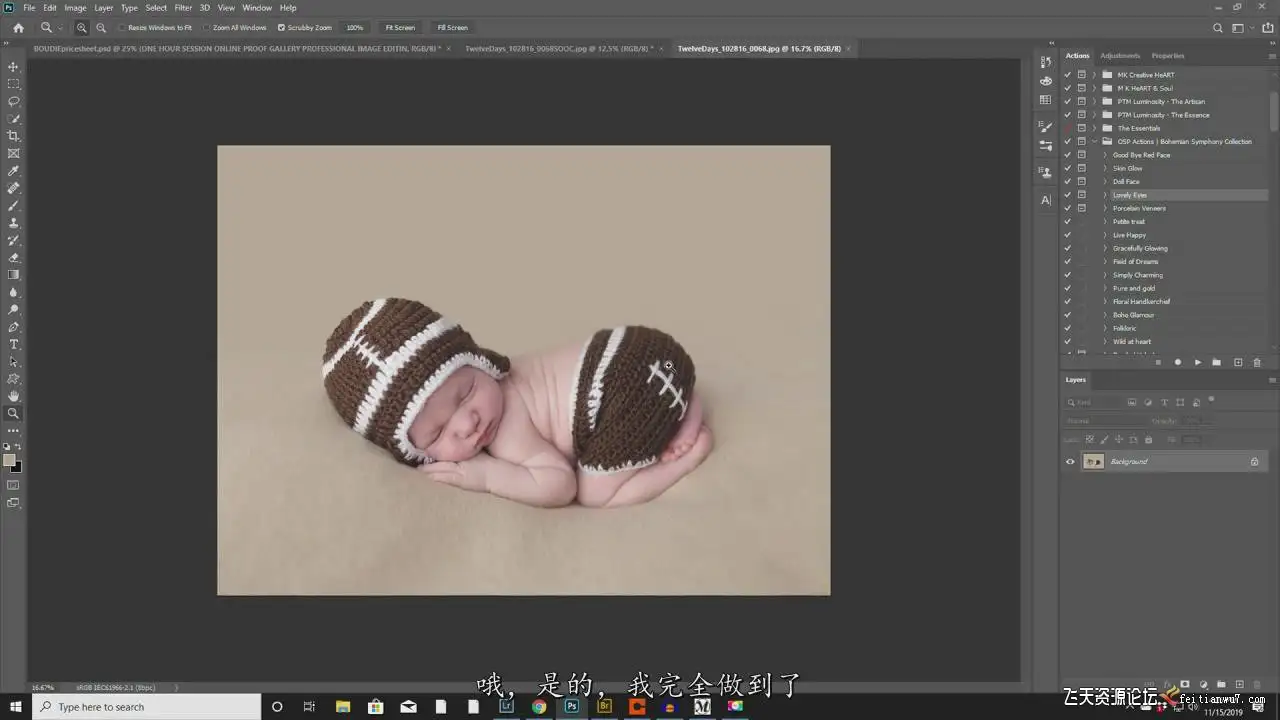Hide the Background layer with the eye icon
Viewport: 1280px width, 720px height.
coord(1070,462)
